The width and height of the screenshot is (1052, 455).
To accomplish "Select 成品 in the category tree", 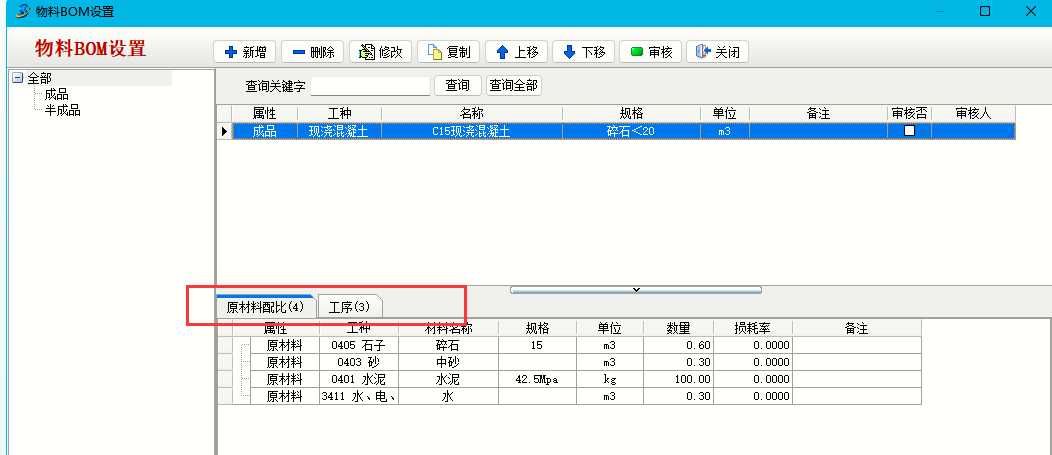I will pyautogui.click(x=56, y=94).
